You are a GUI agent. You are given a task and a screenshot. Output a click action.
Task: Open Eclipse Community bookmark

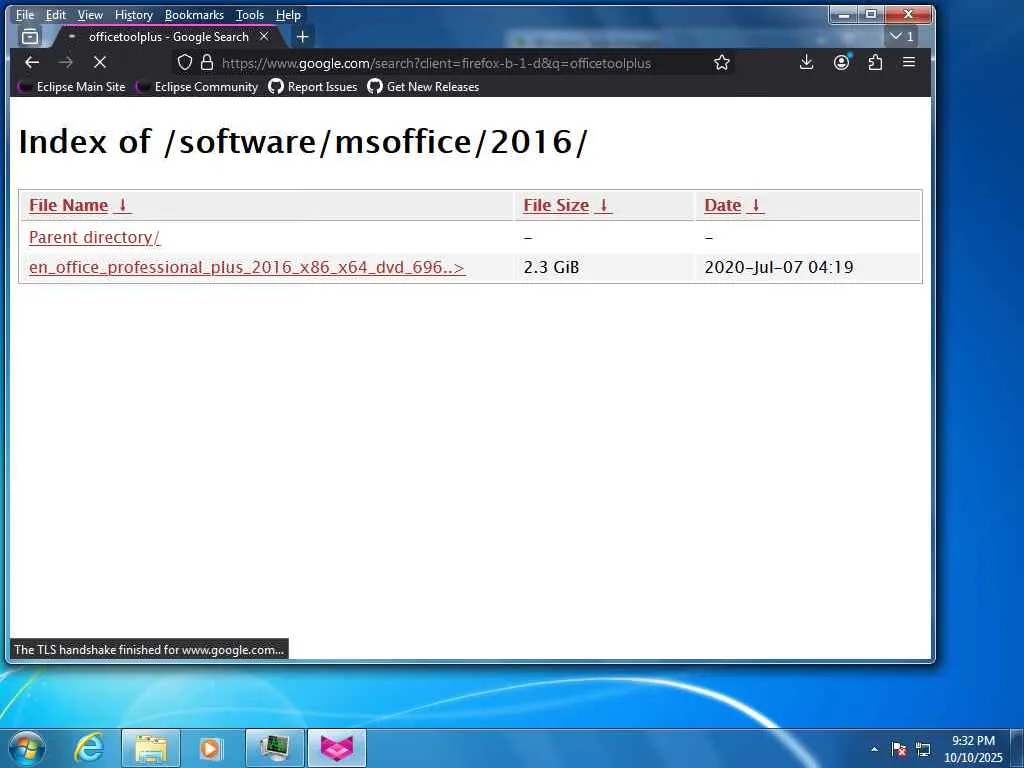(197, 86)
